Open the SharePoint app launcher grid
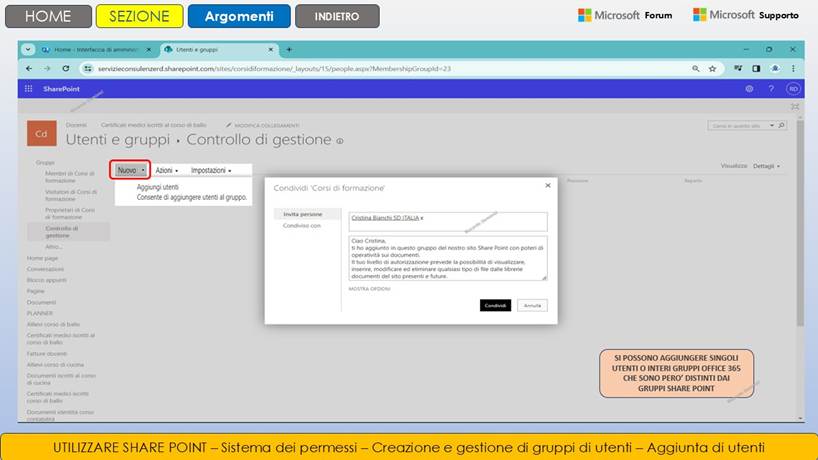The width and height of the screenshot is (818, 460). [29, 89]
